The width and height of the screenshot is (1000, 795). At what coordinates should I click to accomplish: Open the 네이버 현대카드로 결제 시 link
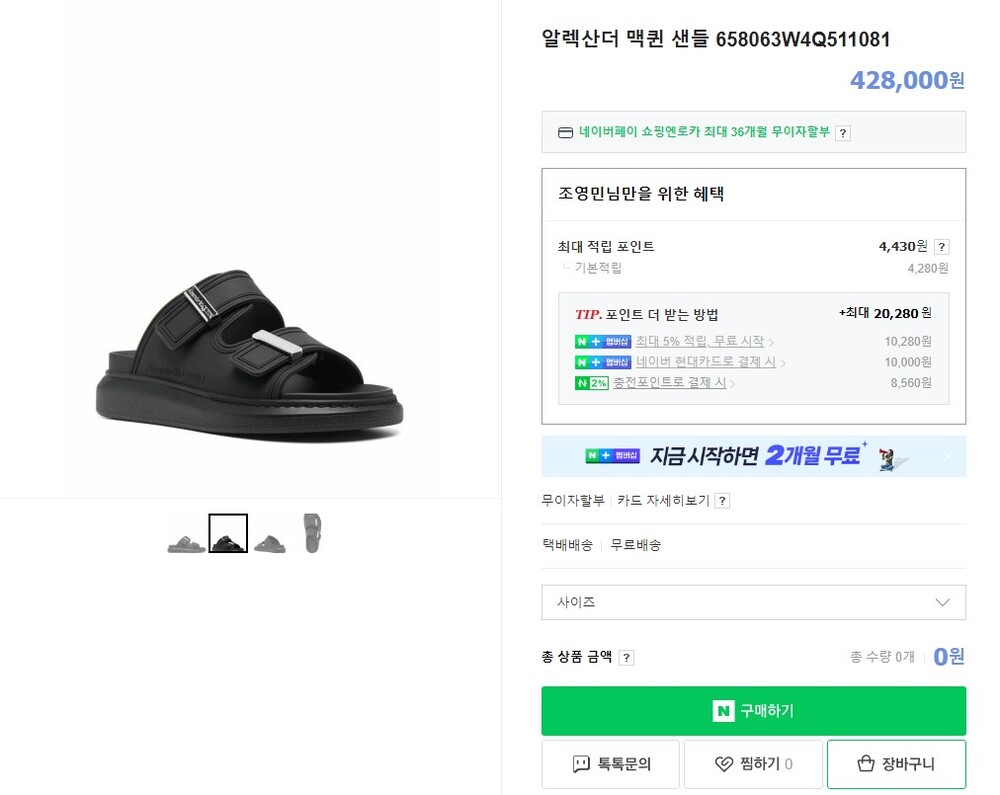coord(705,362)
